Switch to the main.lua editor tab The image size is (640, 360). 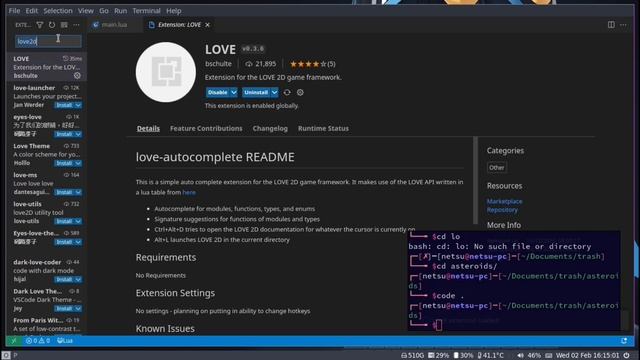(115, 25)
